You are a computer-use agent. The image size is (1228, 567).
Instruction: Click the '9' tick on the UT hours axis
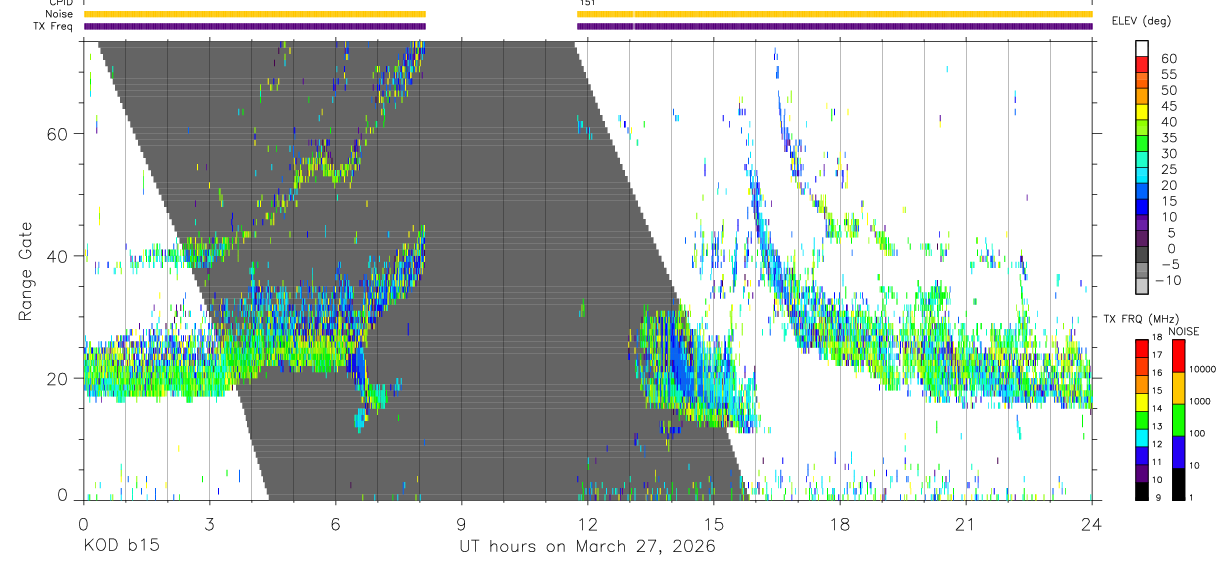click(461, 524)
